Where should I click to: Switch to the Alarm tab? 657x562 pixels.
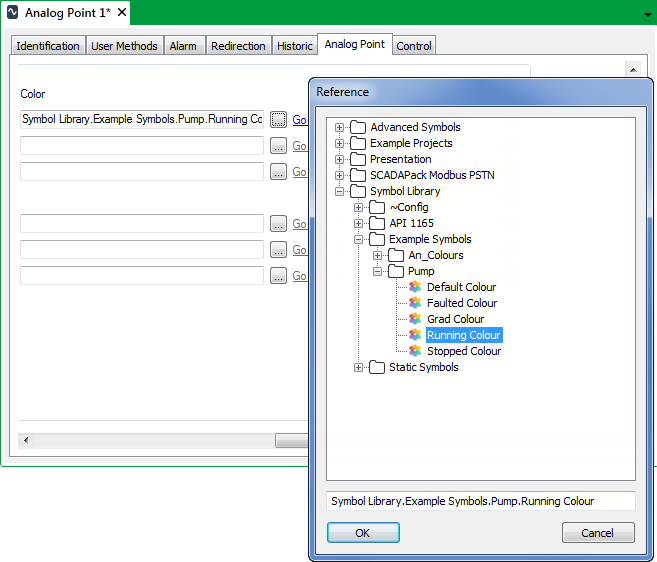[183, 46]
